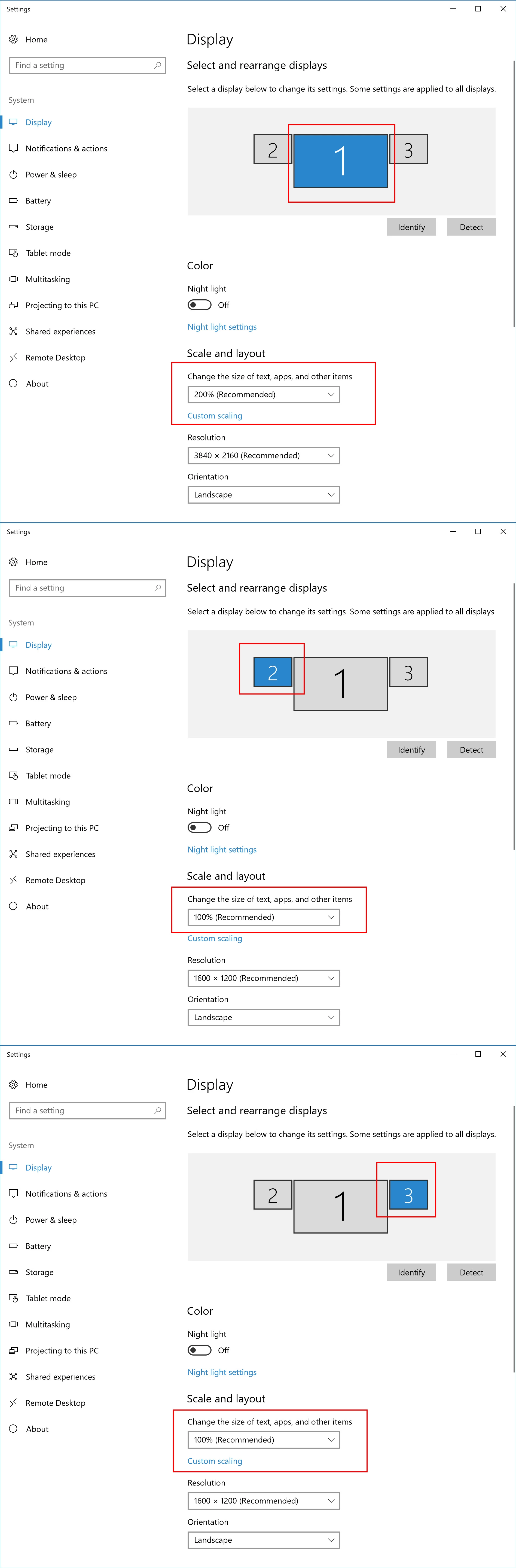Click Projecting to this PC icon, display-1-selected window

coord(13,306)
